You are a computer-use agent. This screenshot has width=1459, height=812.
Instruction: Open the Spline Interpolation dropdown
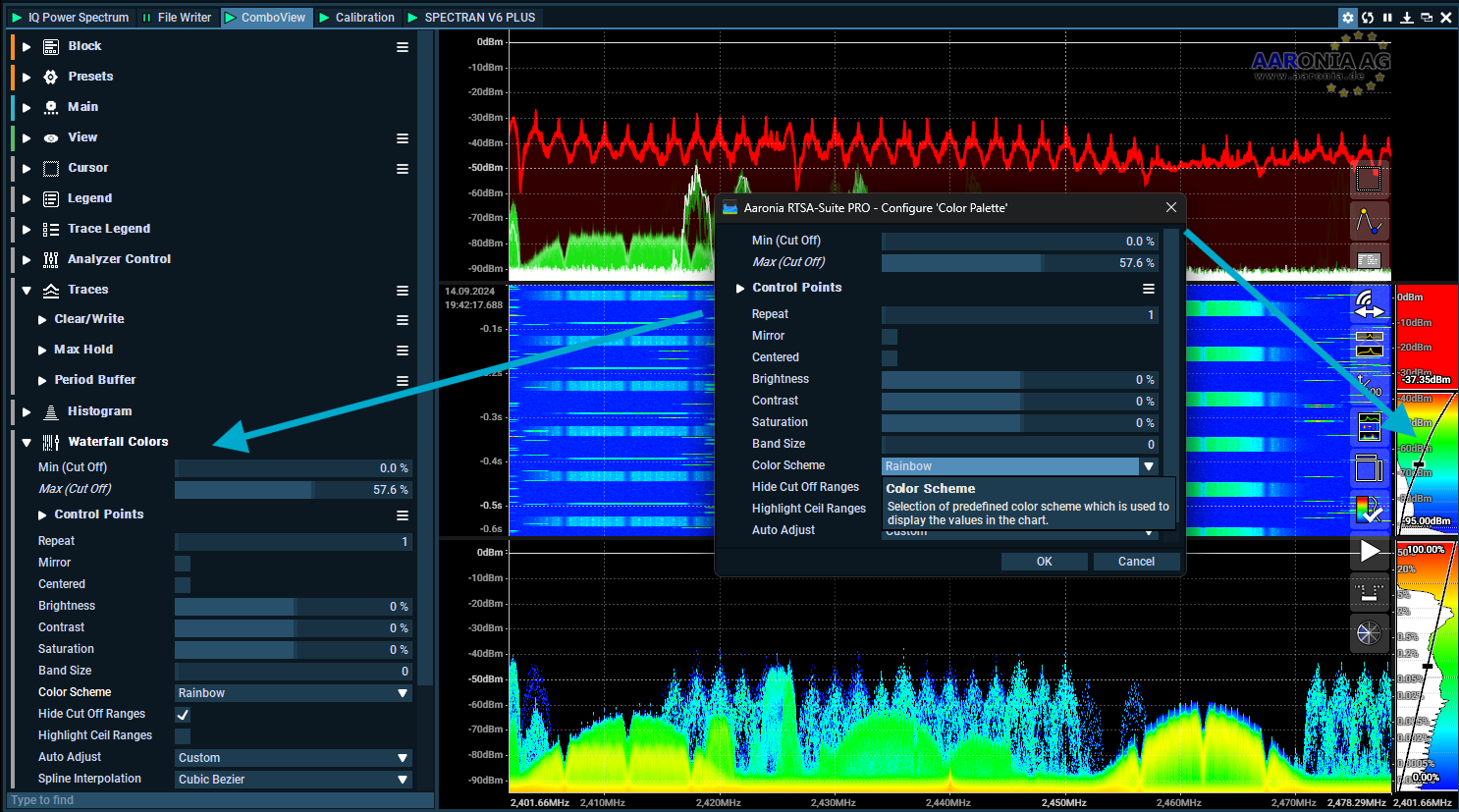click(x=293, y=780)
